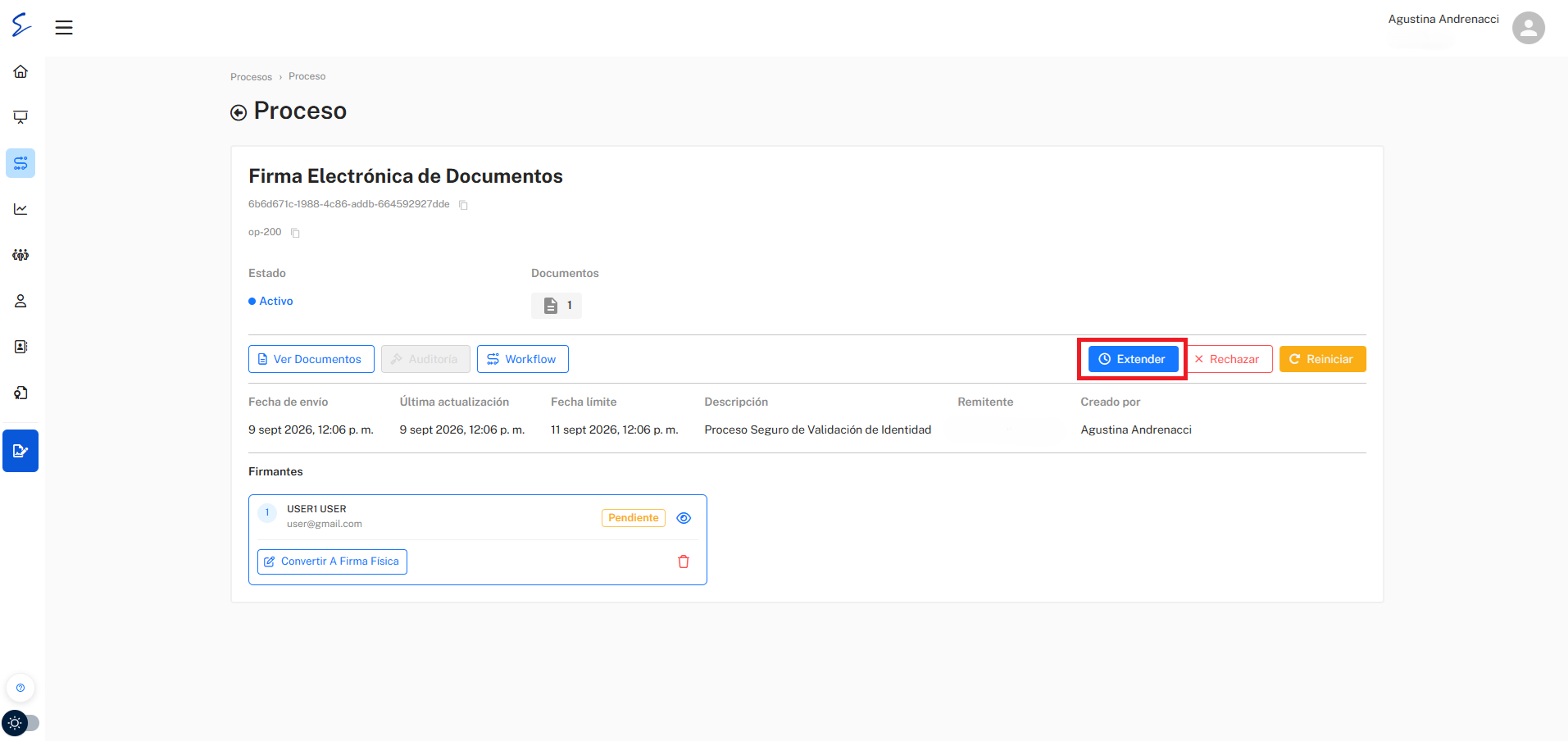Toggle the light/dark theme switch

click(x=20, y=723)
